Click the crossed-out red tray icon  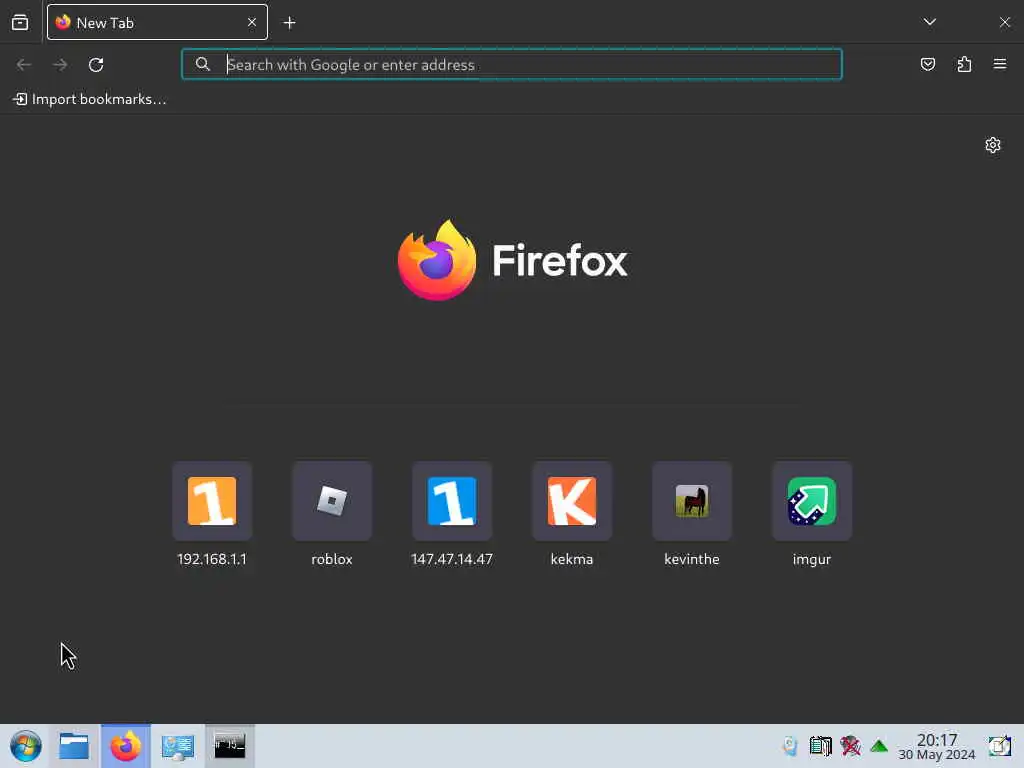point(850,746)
